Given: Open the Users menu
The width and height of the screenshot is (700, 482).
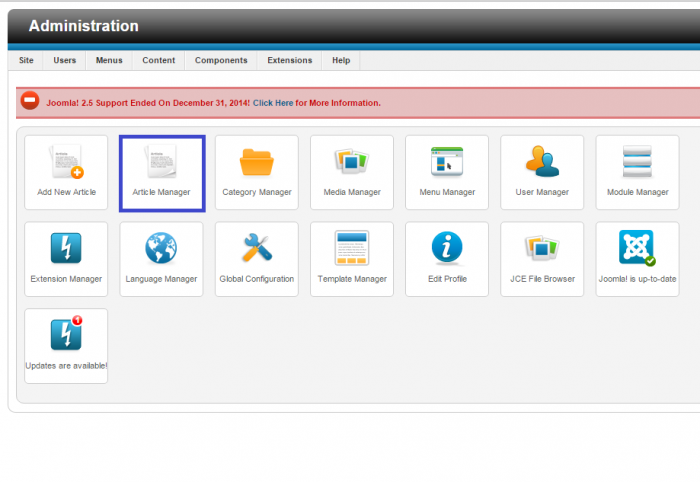Looking at the screenshot, I should (65, 60).
